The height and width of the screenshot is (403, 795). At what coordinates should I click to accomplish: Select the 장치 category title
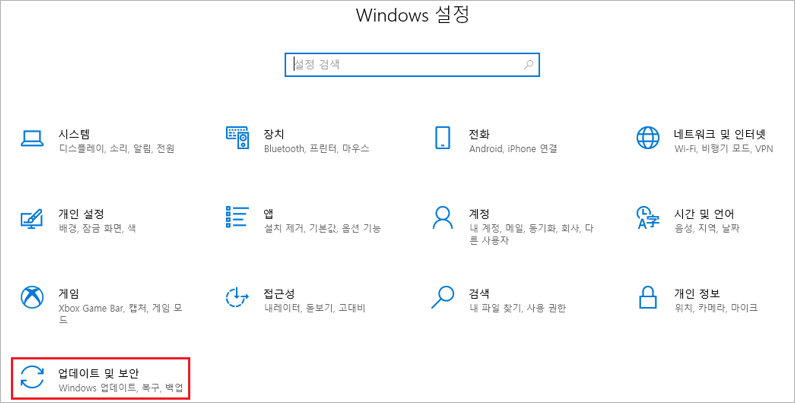pyautogui.click(x=274, y=134)
